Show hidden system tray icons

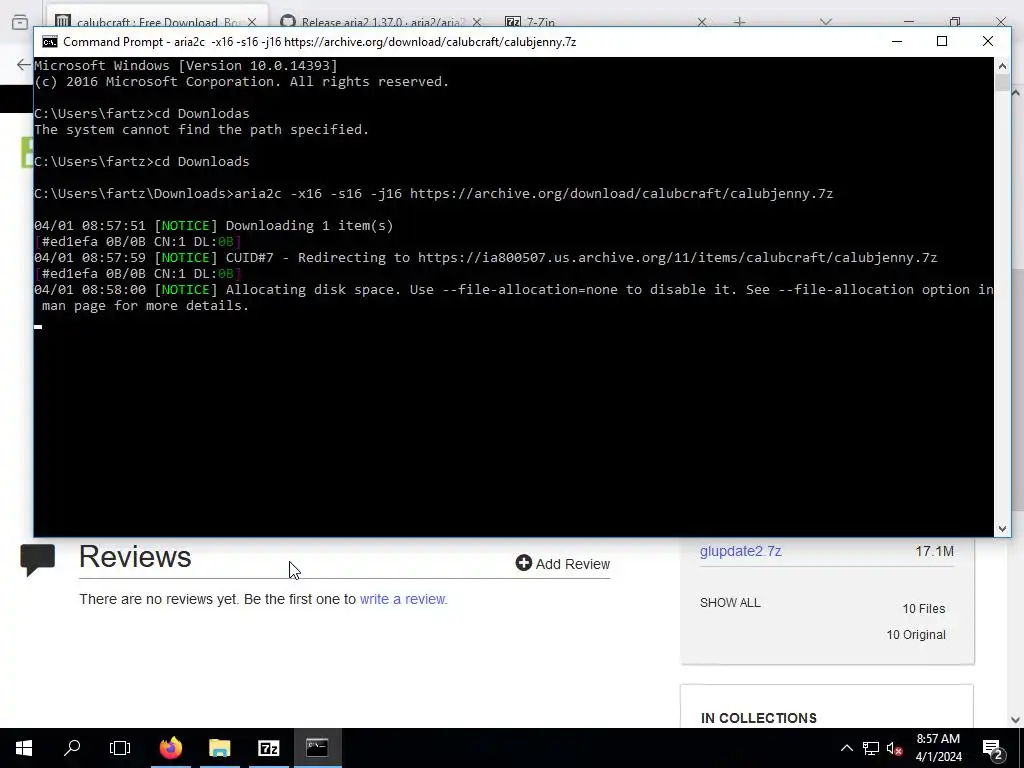846,748
